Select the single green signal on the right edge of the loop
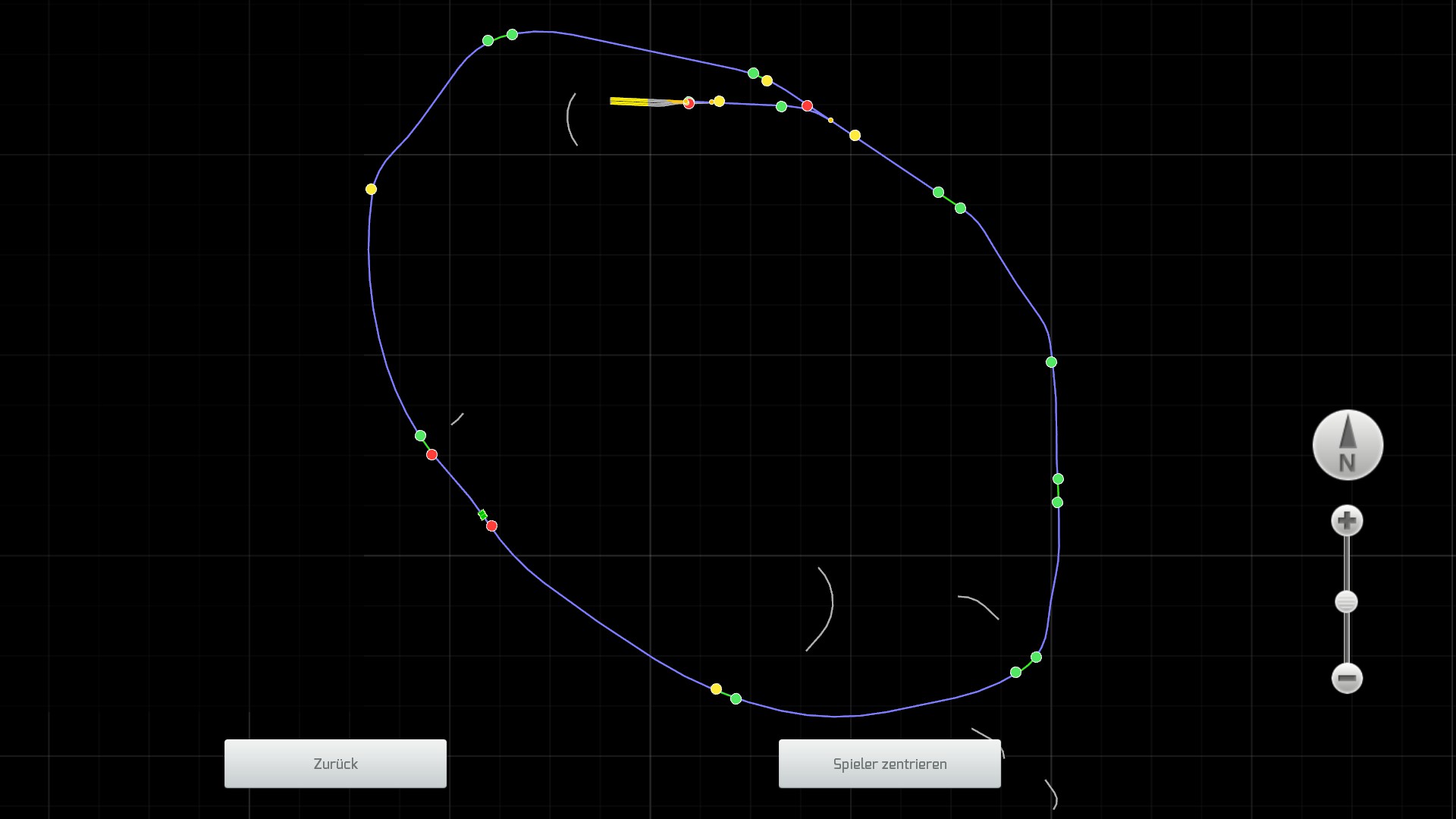The width and height of the screenshot is (1456, 819). click(x=1051, y=362)
